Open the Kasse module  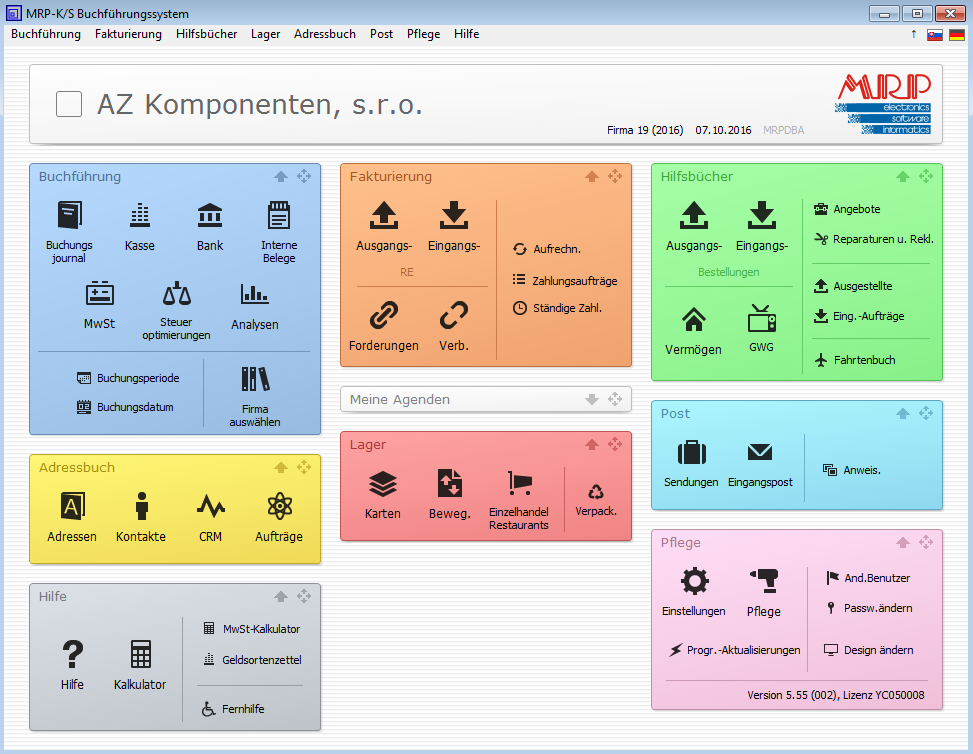(x=140, y=217)
